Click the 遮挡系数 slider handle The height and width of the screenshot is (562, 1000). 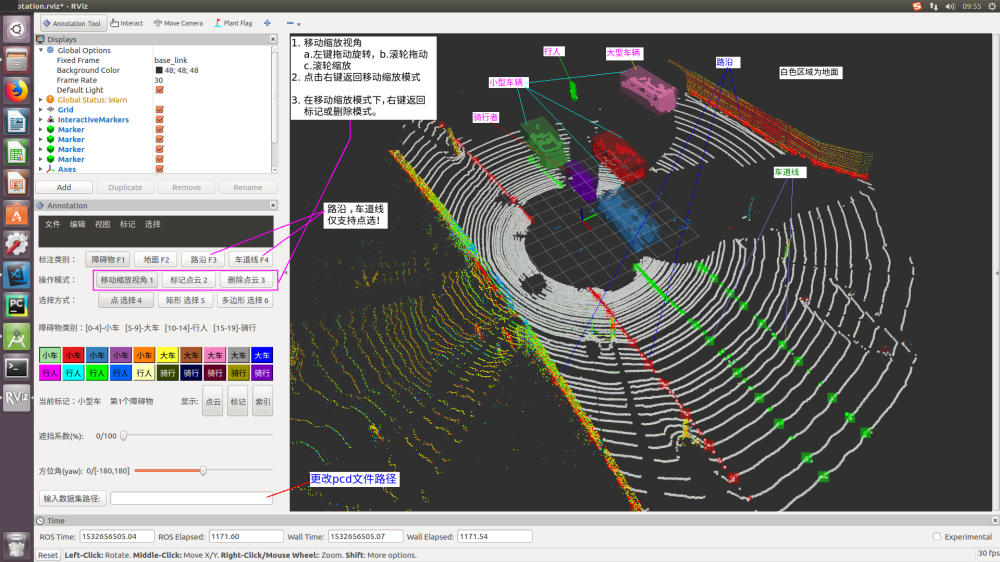[124, 436]
